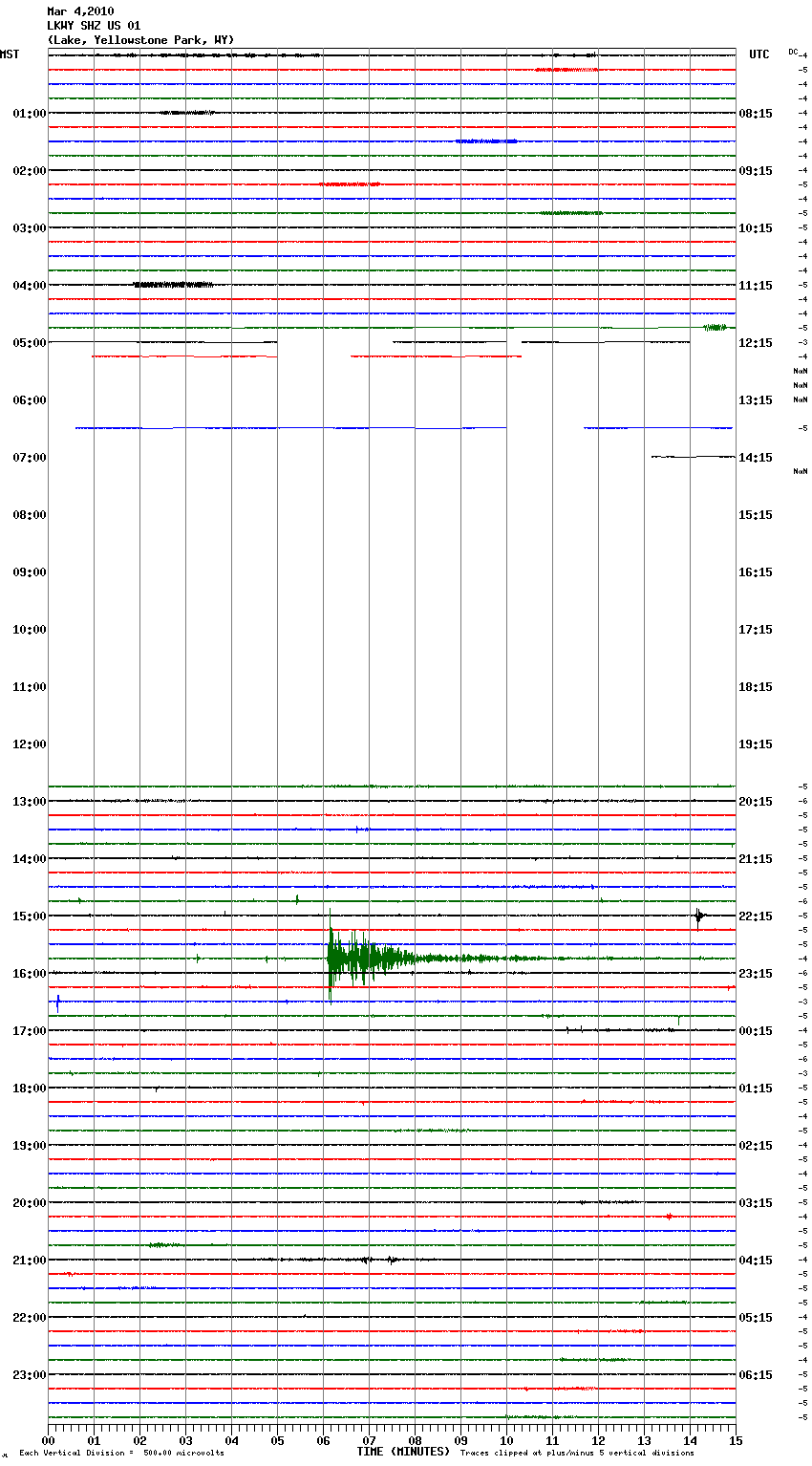
Task: Click the '14:15' UTC time label
Action: pos(756,458)
